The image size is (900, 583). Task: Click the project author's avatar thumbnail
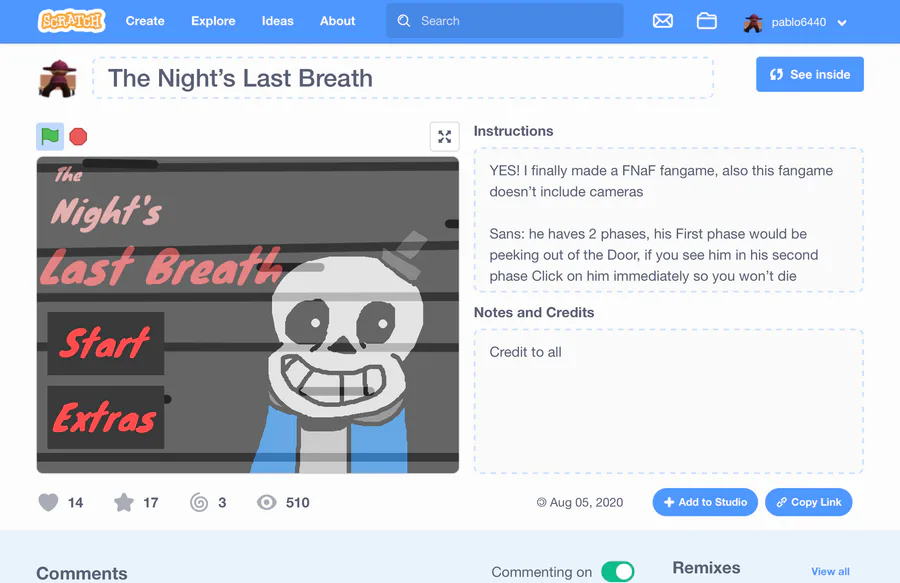(x=58, y=78)
